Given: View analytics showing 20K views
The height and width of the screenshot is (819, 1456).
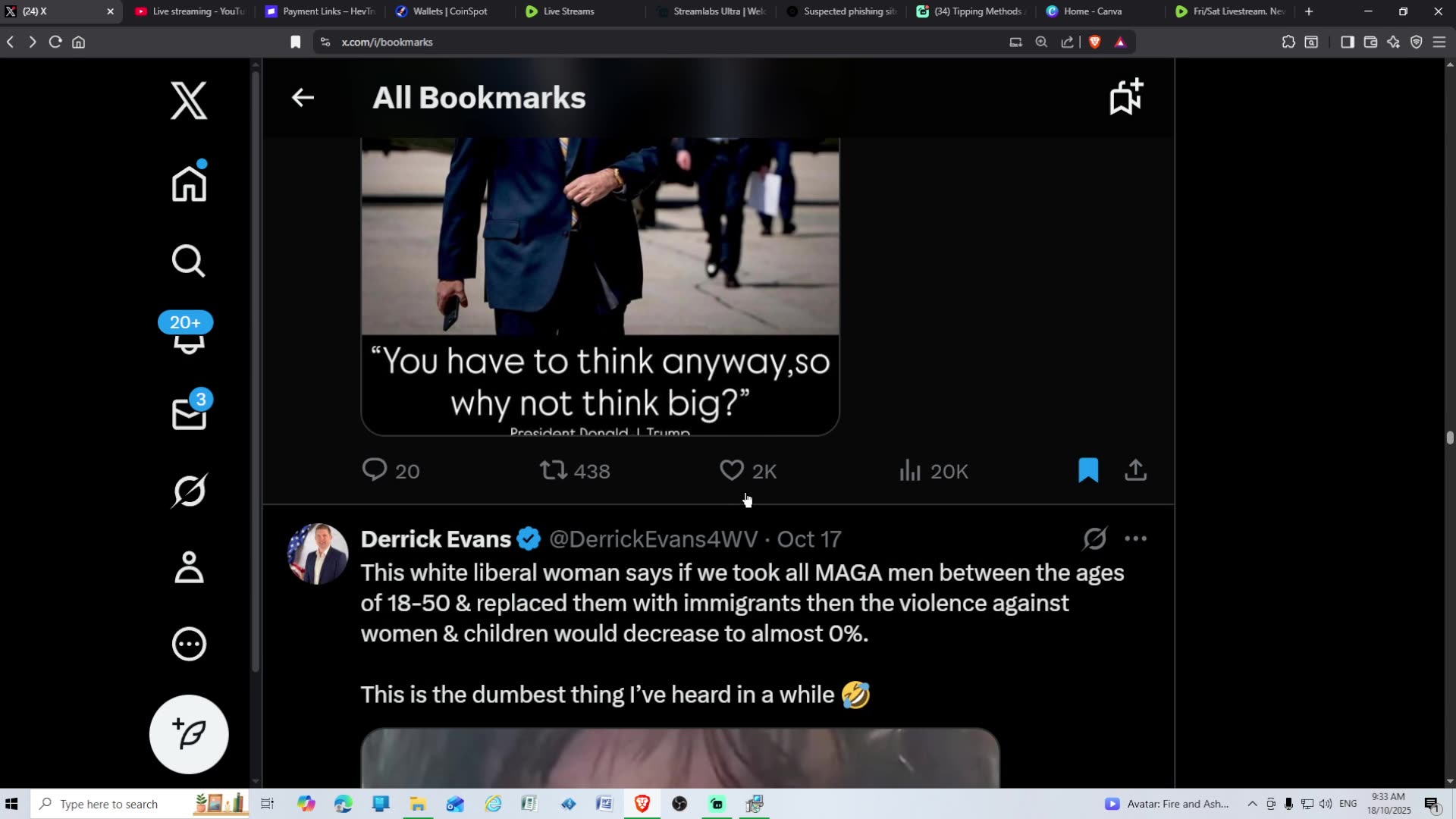Looking at the screenshot, I should pos(934,471).
